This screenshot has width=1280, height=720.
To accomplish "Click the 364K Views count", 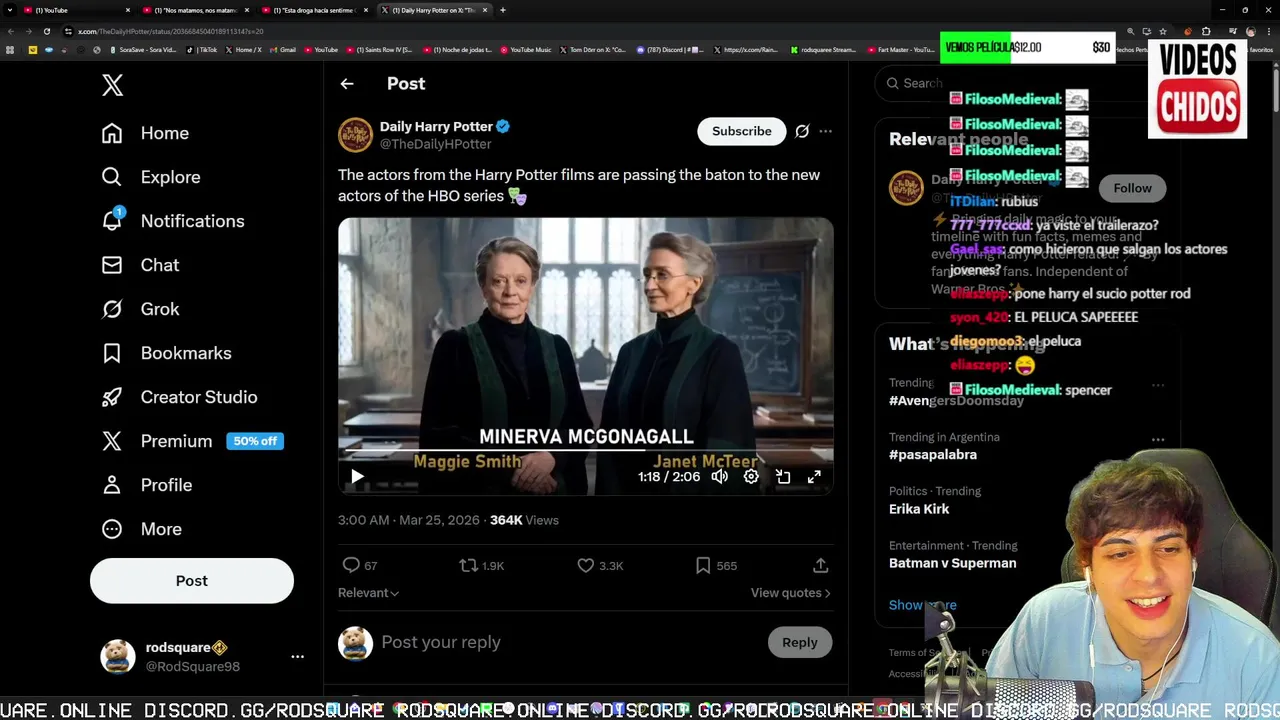I will point(524,520).
